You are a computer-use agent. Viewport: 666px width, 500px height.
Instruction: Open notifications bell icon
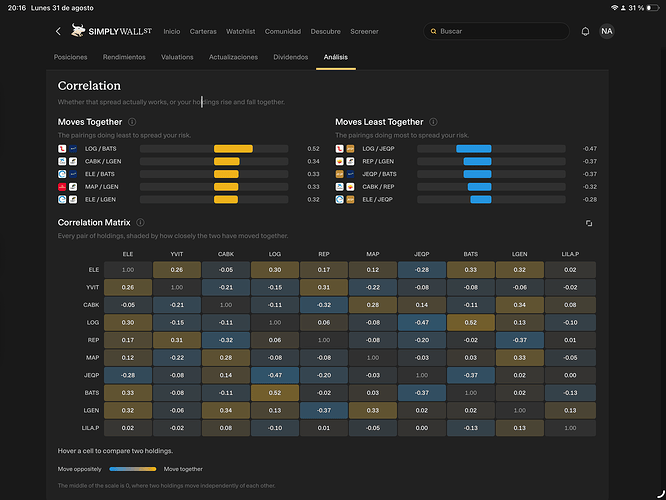click(585, 31)
